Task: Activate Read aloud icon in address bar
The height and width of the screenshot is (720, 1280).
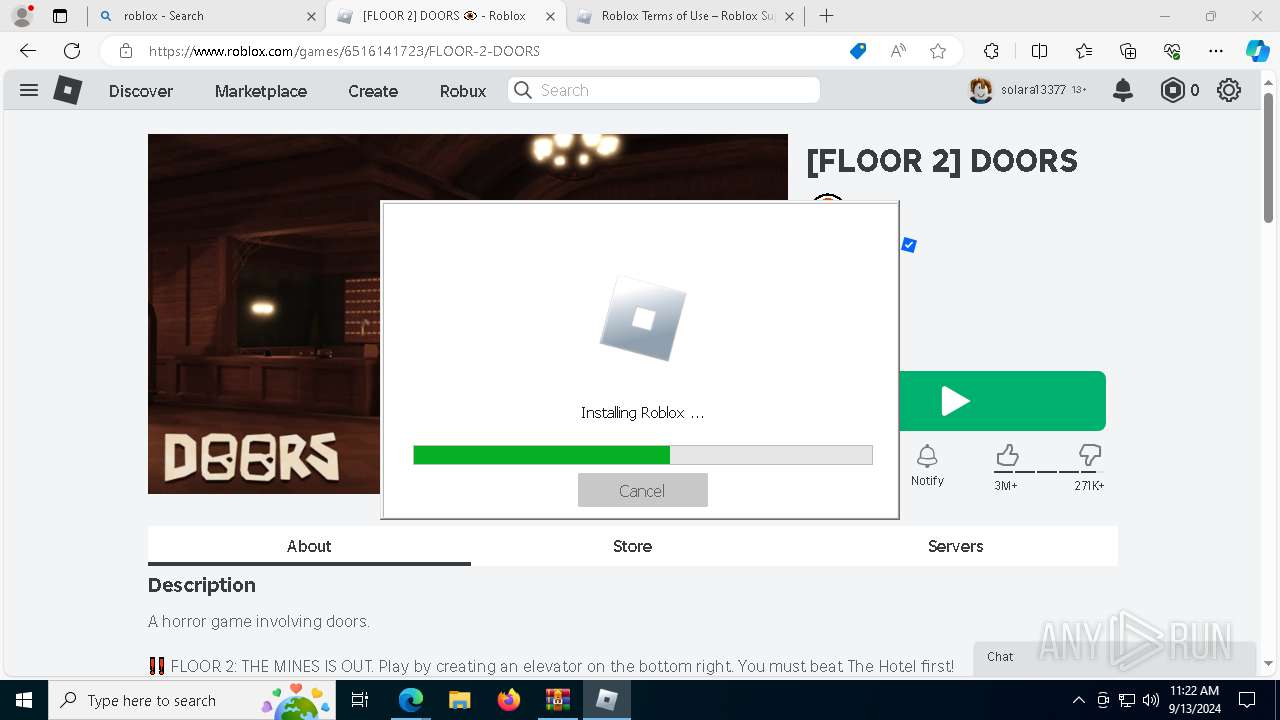Action: 898,51
